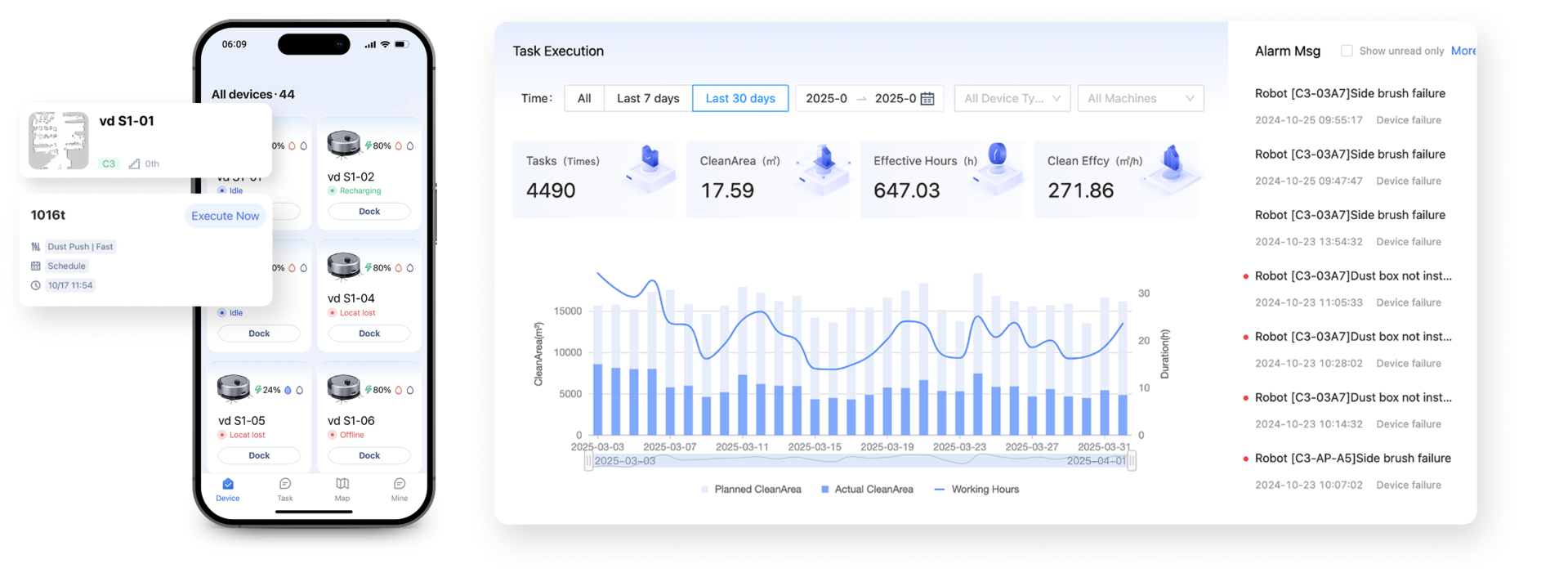
Task: Open the Mine tab icon on phone
Action: coord(400,484)
